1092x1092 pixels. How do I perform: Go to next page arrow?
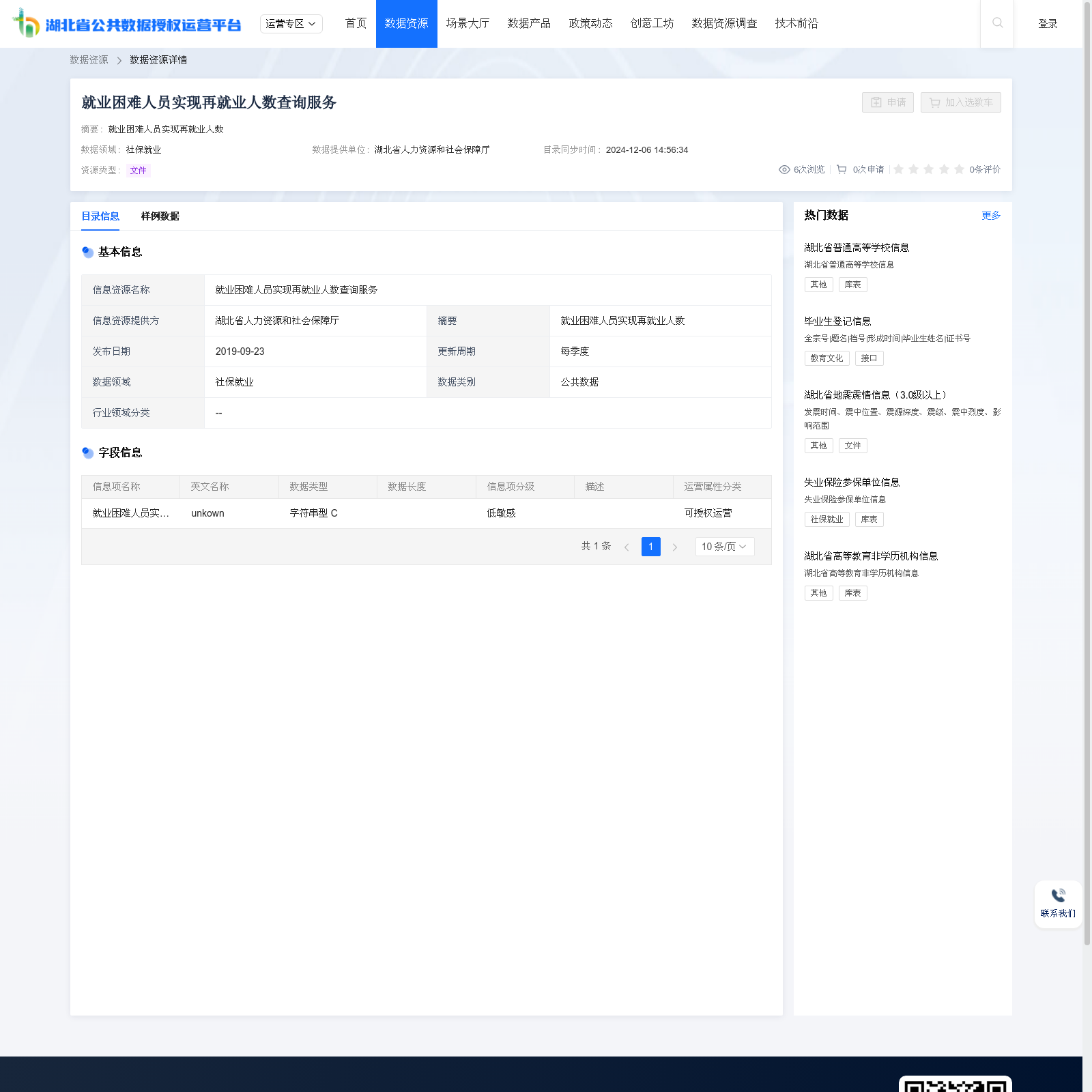tap(675, 547)
